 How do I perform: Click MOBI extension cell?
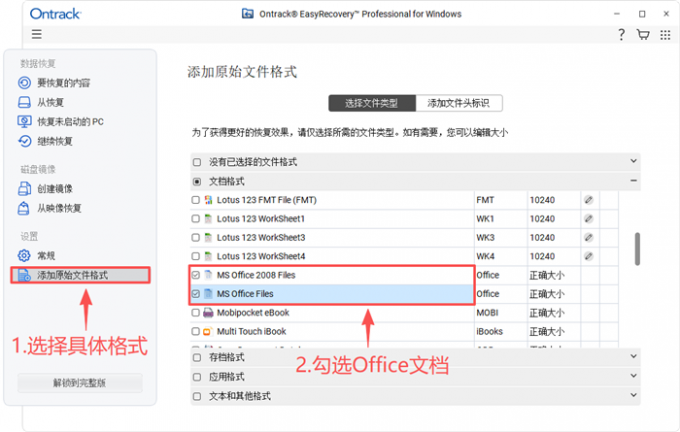[x=487, y=312]
